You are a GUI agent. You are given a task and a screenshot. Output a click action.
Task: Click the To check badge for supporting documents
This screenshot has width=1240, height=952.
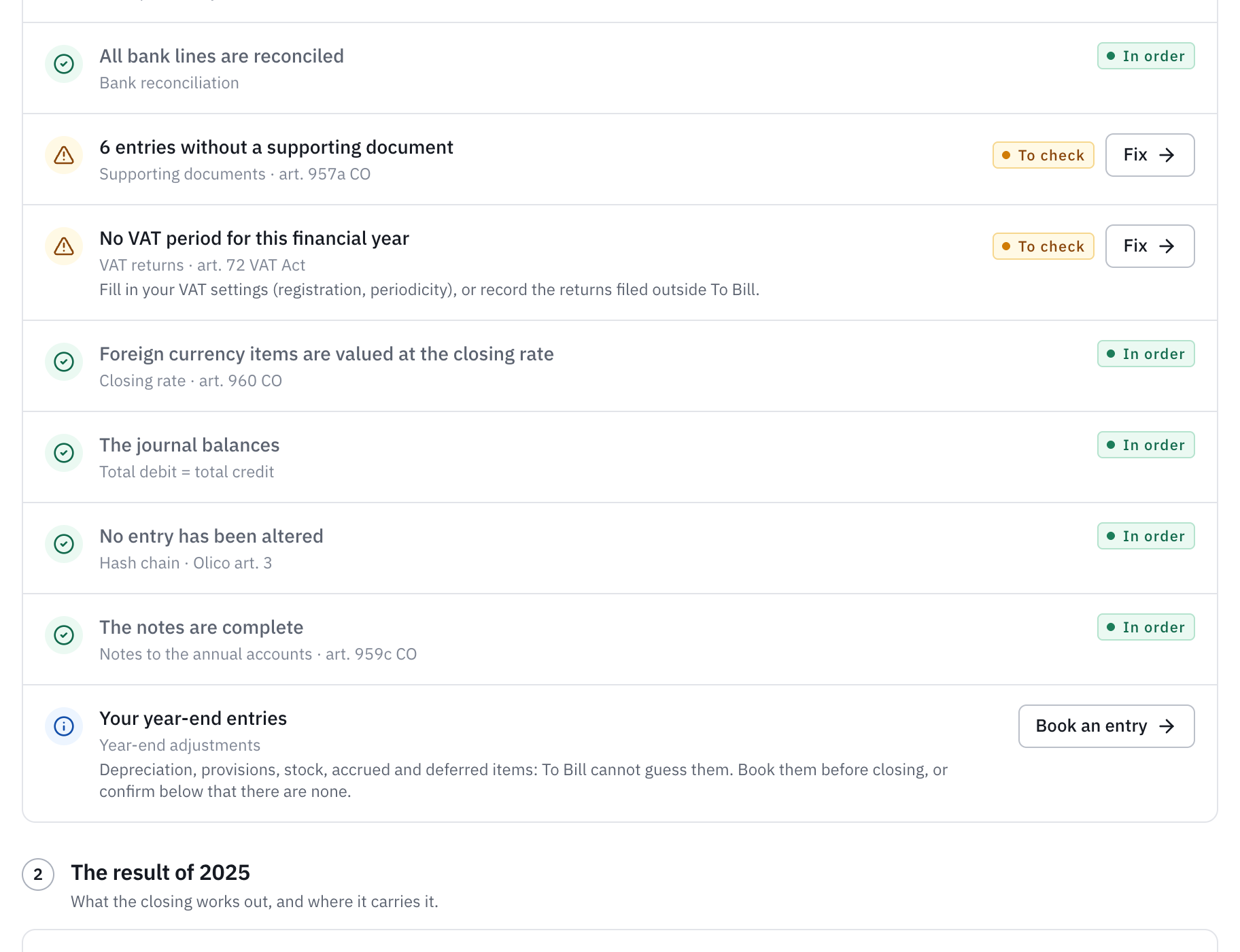coord(1043,155)
